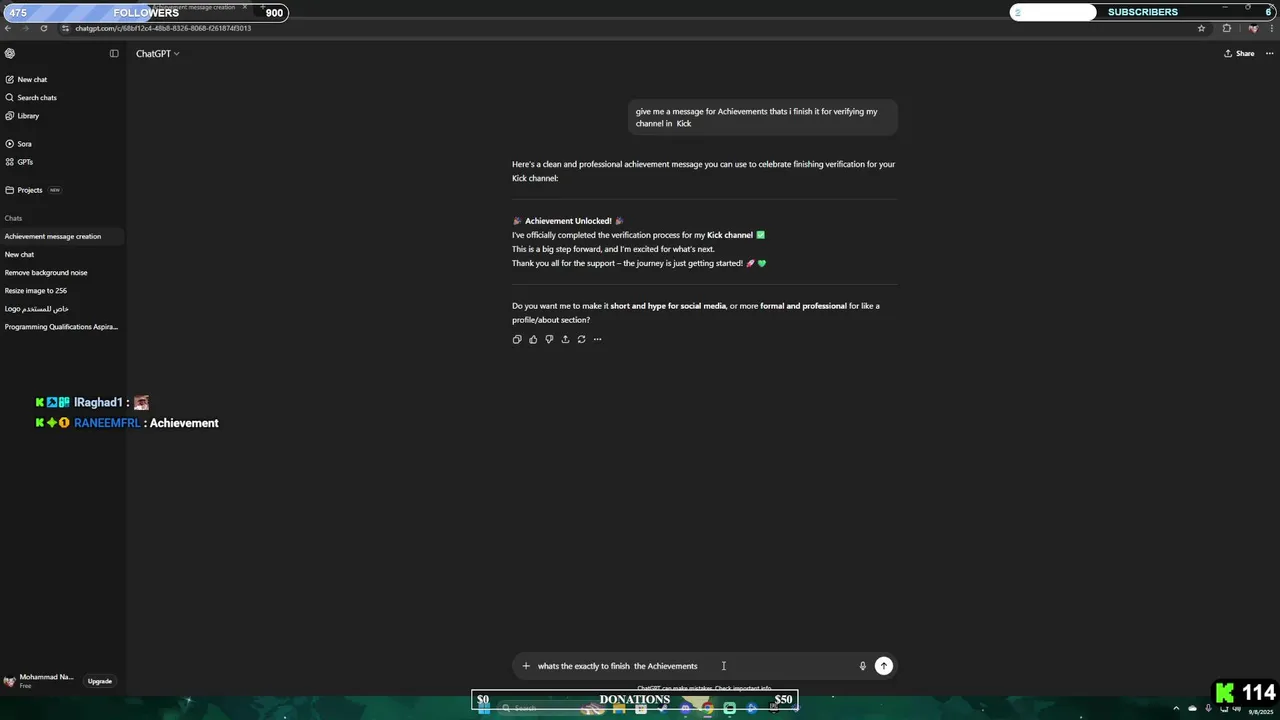Open the ChatGPT model selector dropdown
Viewport: 1280px width, 720px height.
158,54
